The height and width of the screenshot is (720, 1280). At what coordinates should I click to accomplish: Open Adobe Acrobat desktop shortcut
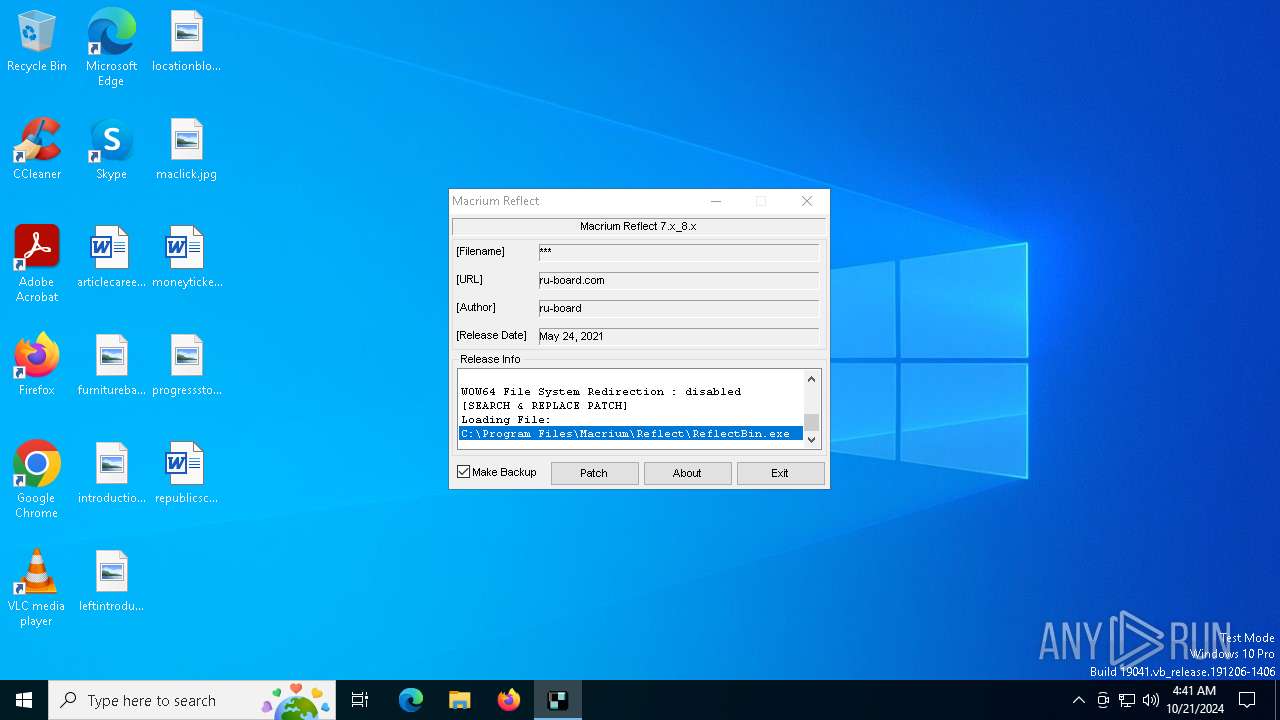click(37, 264)
